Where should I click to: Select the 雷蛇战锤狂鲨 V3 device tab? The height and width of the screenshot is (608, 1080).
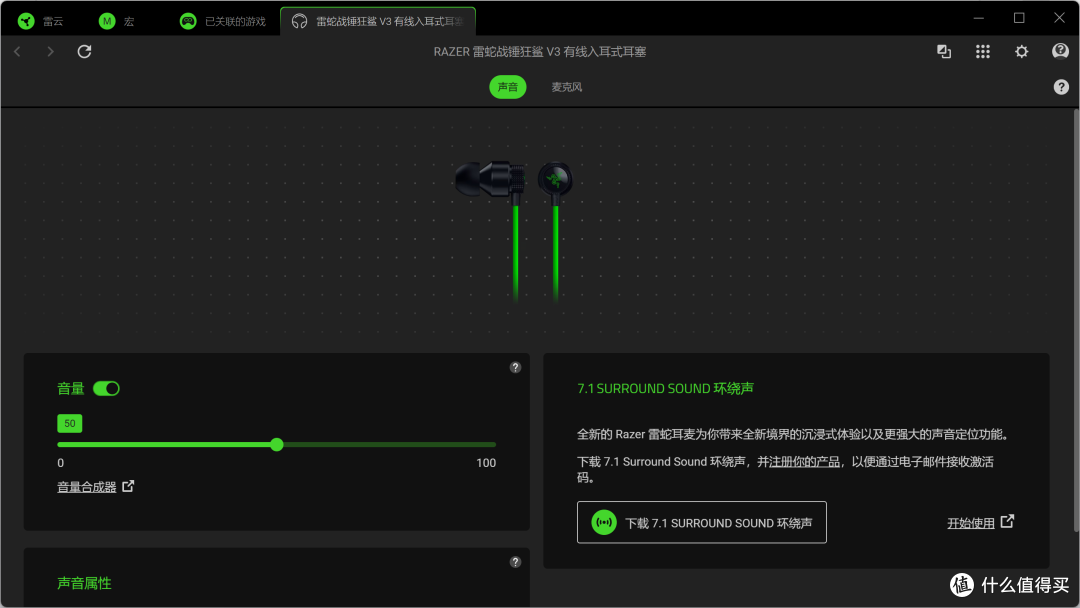[x=377, y=21]
